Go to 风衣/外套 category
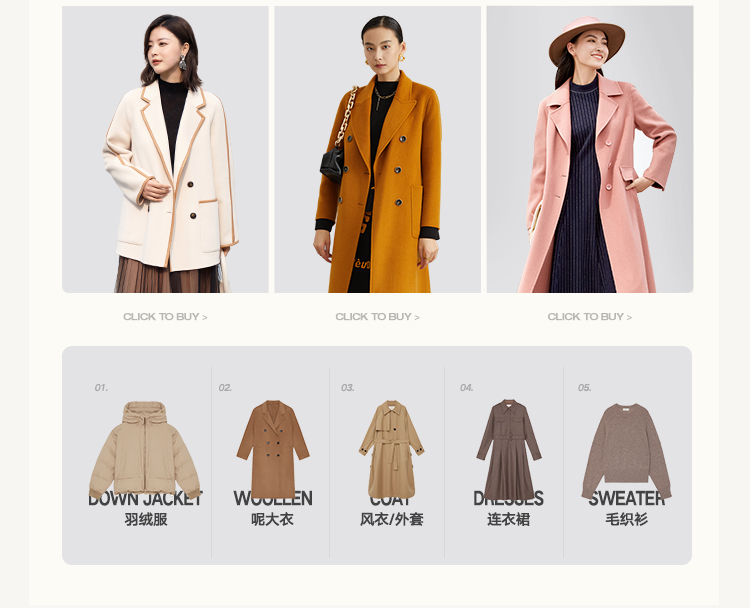 coord(392,520)
